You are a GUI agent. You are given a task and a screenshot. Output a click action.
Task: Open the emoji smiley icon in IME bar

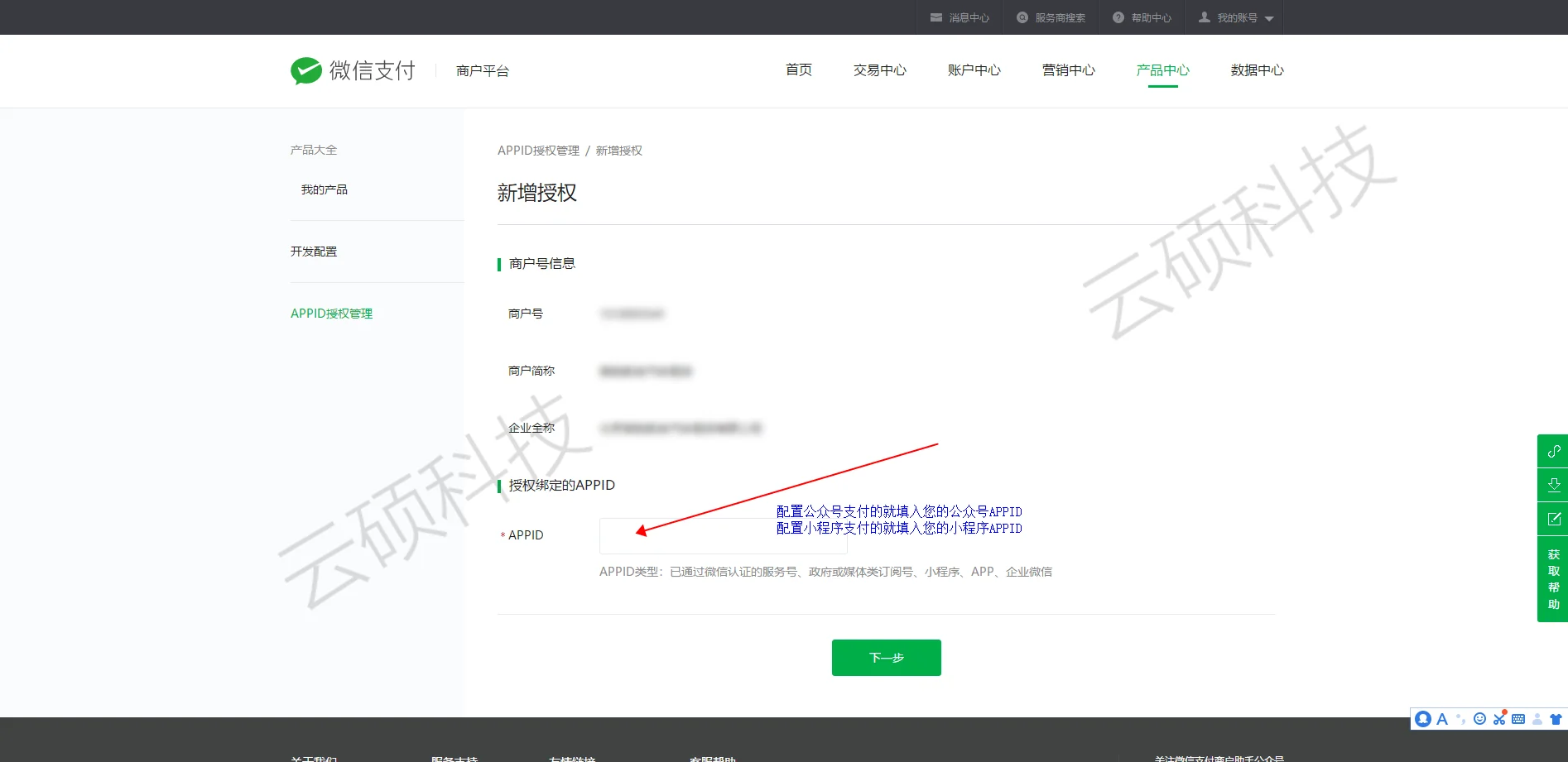click(1480, 719)
